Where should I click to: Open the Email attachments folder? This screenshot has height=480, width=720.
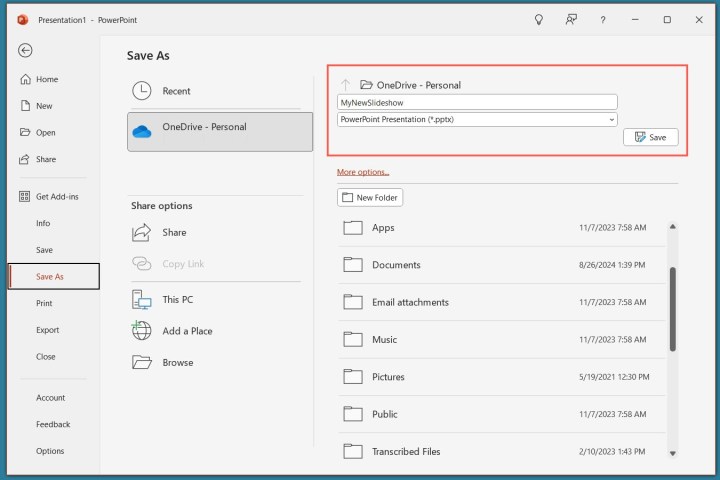click(410, 302)
